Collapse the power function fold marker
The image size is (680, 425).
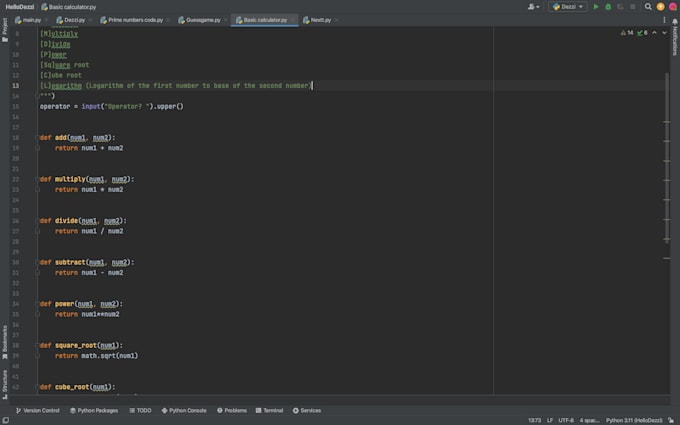pos(37,304)
